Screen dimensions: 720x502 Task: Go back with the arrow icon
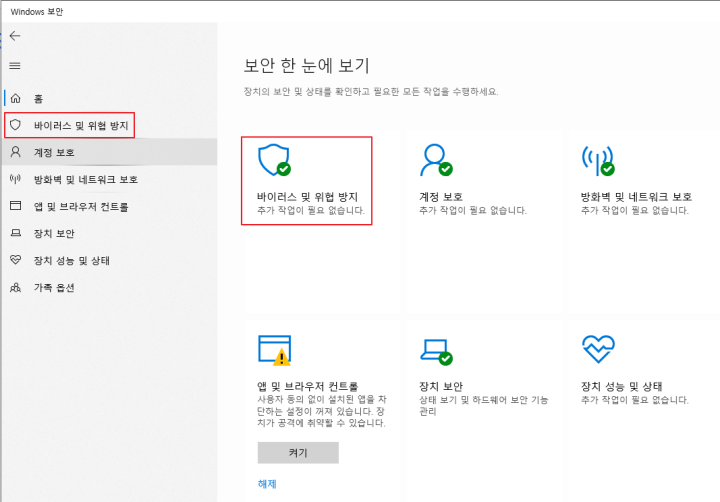click(15, 36)
